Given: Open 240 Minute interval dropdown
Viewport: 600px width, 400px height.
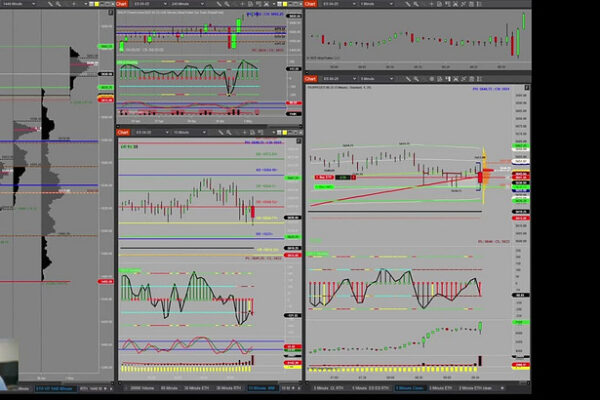Looking at the screenshot, I should pos(188,4).
